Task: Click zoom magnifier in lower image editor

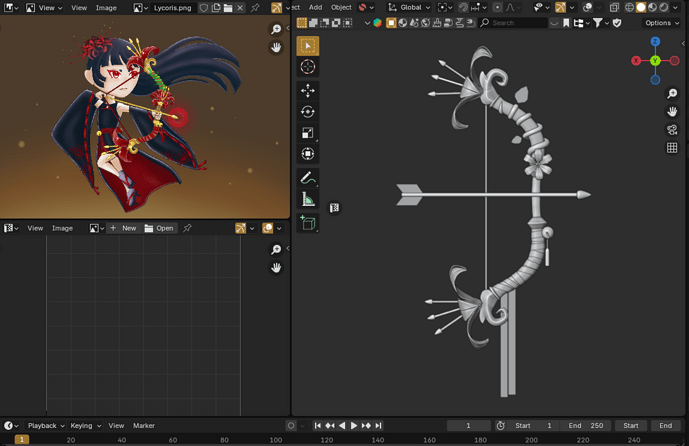Action: point(276,250)
